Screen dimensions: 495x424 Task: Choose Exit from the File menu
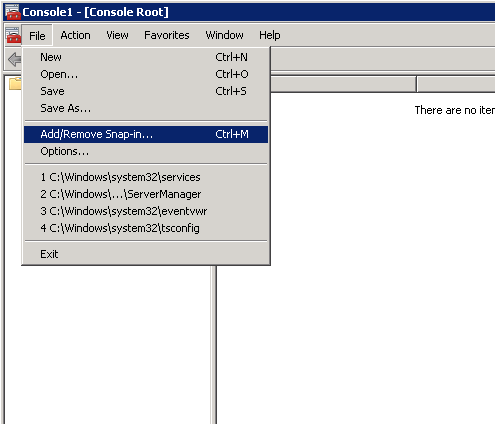point(146,254)
